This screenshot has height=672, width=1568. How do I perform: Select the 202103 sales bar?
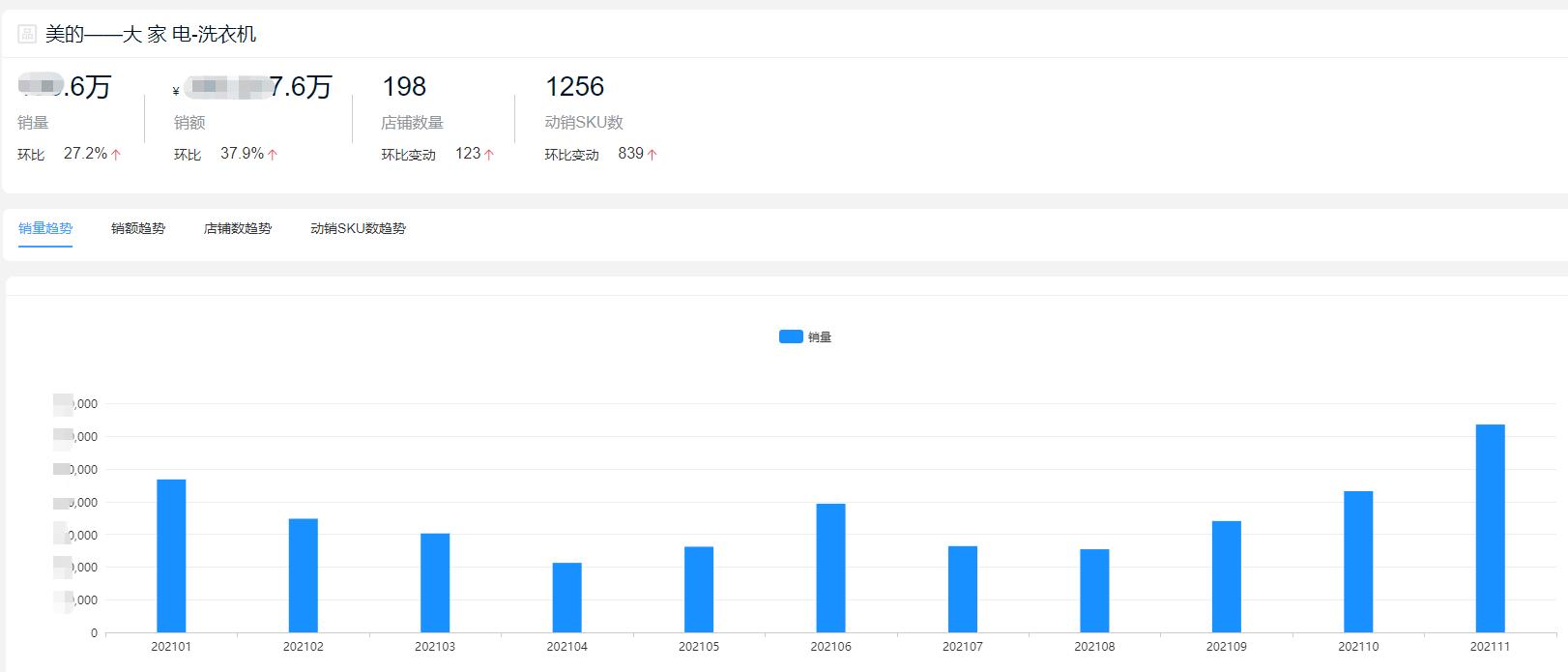click(435, 583)
